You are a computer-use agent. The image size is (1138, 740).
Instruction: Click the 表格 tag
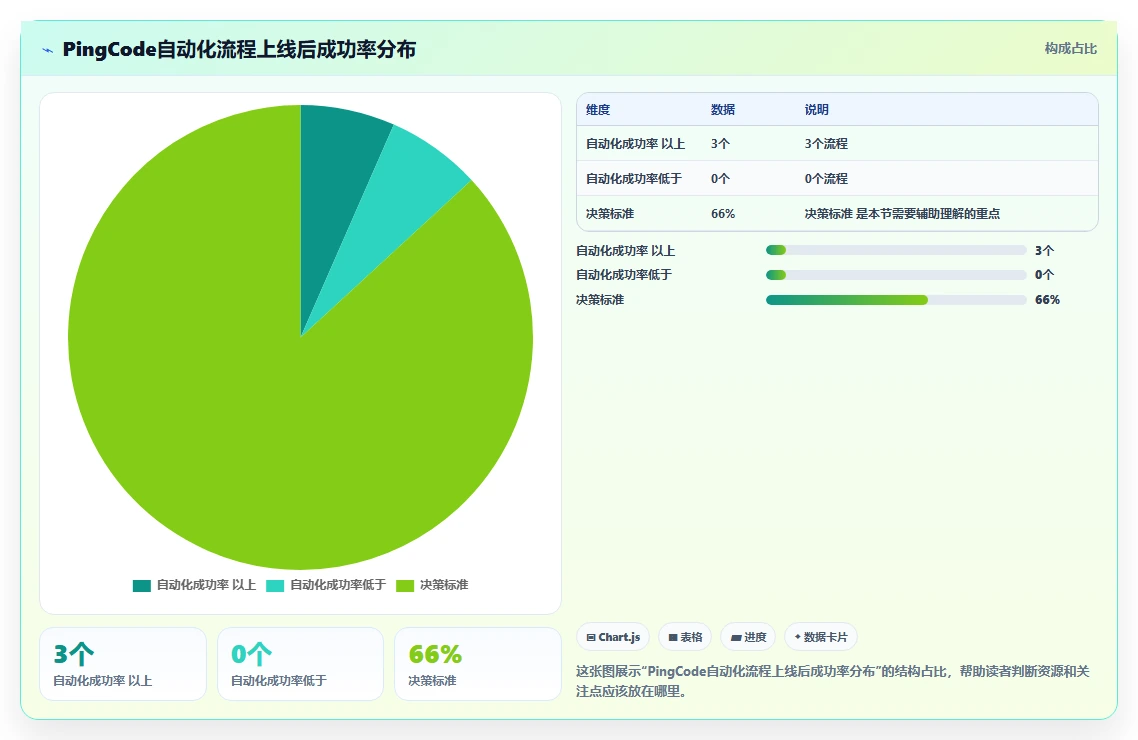[x=685, y=637]
